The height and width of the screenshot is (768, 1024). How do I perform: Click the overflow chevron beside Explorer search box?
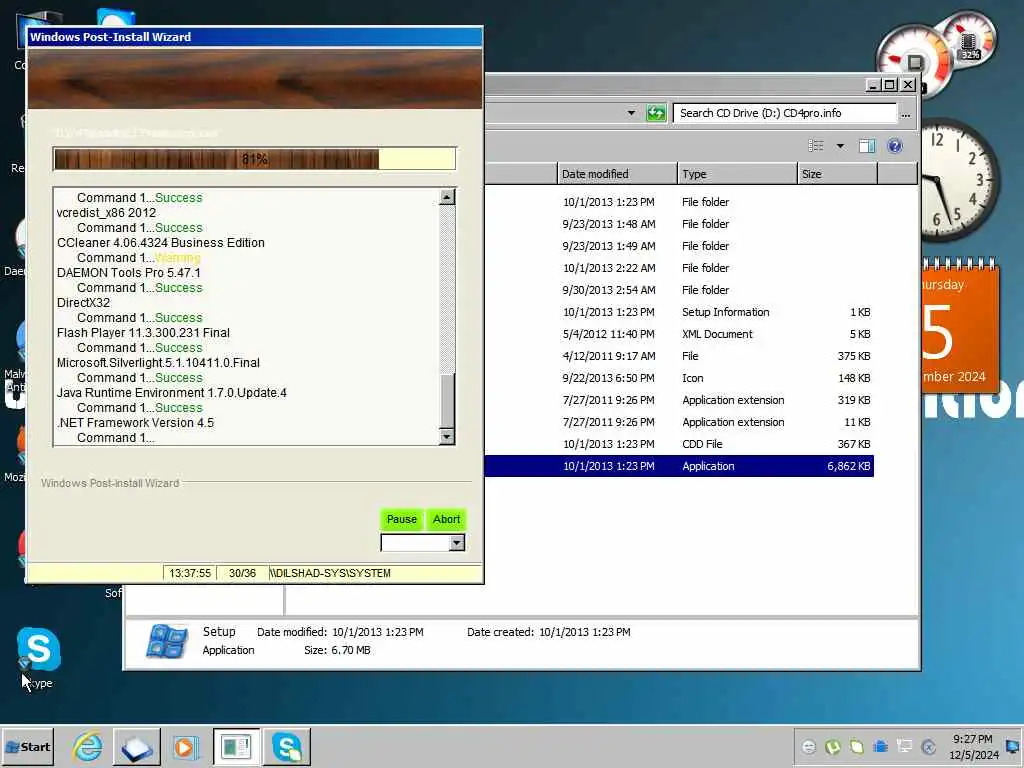coord(905,114)
